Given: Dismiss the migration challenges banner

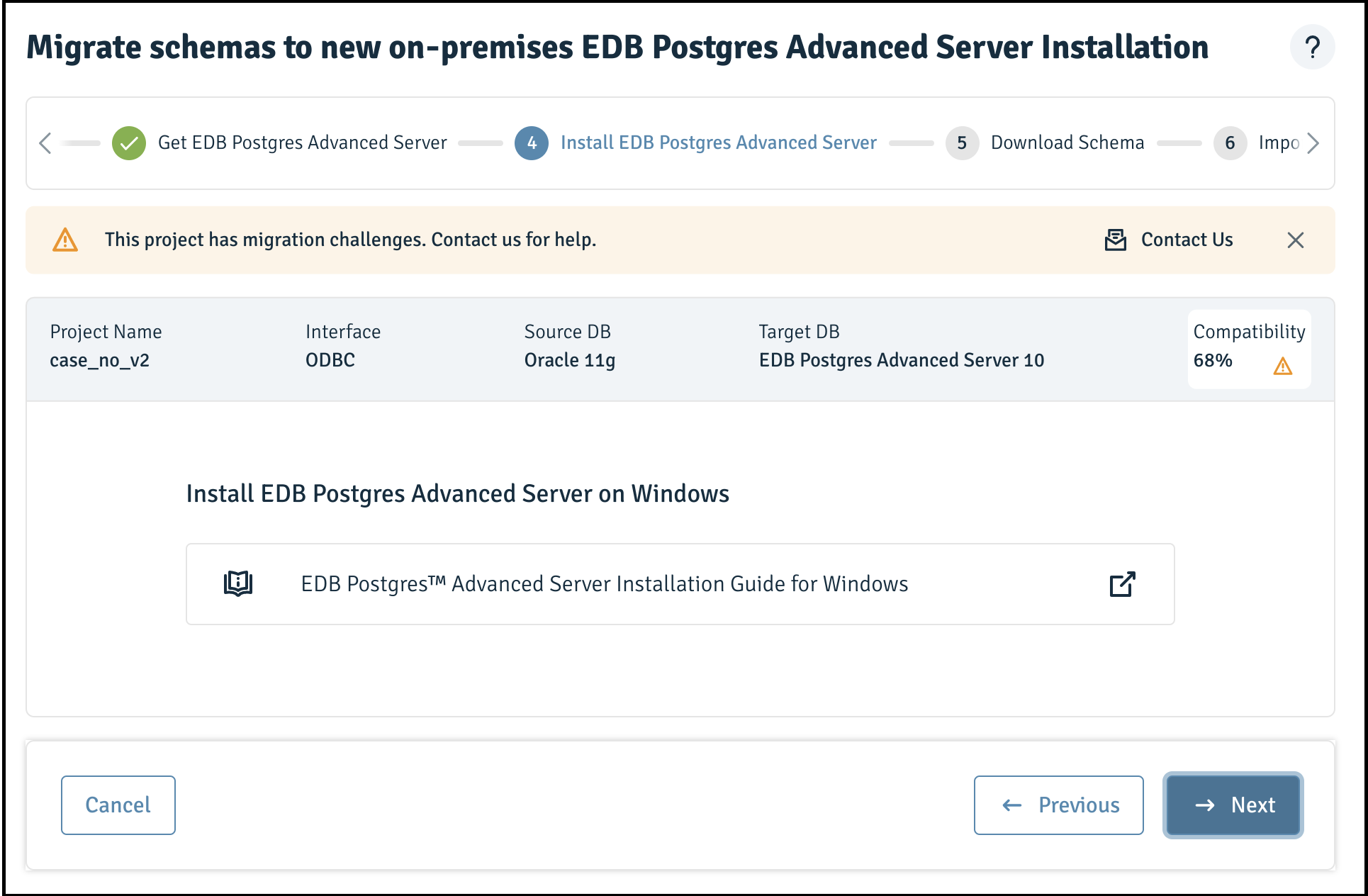Looking at the screenshot, I should (1296, 240).
